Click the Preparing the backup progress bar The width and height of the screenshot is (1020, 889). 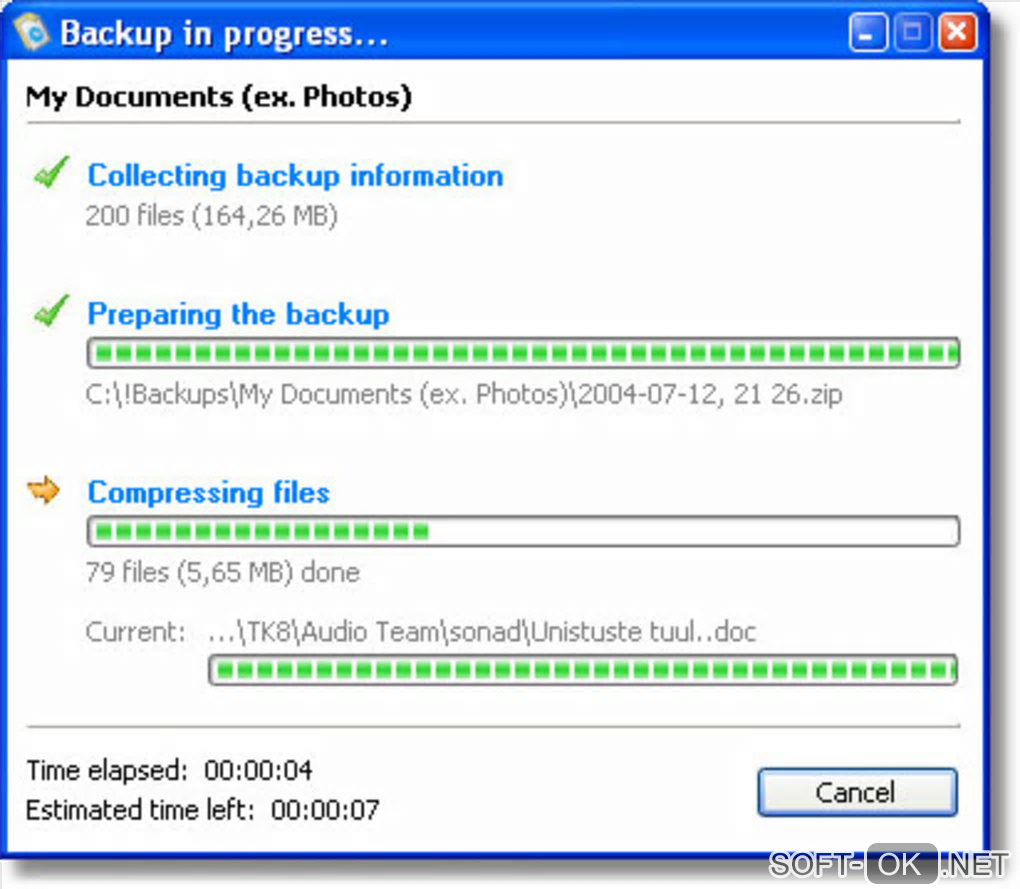(x=523, y=353)
